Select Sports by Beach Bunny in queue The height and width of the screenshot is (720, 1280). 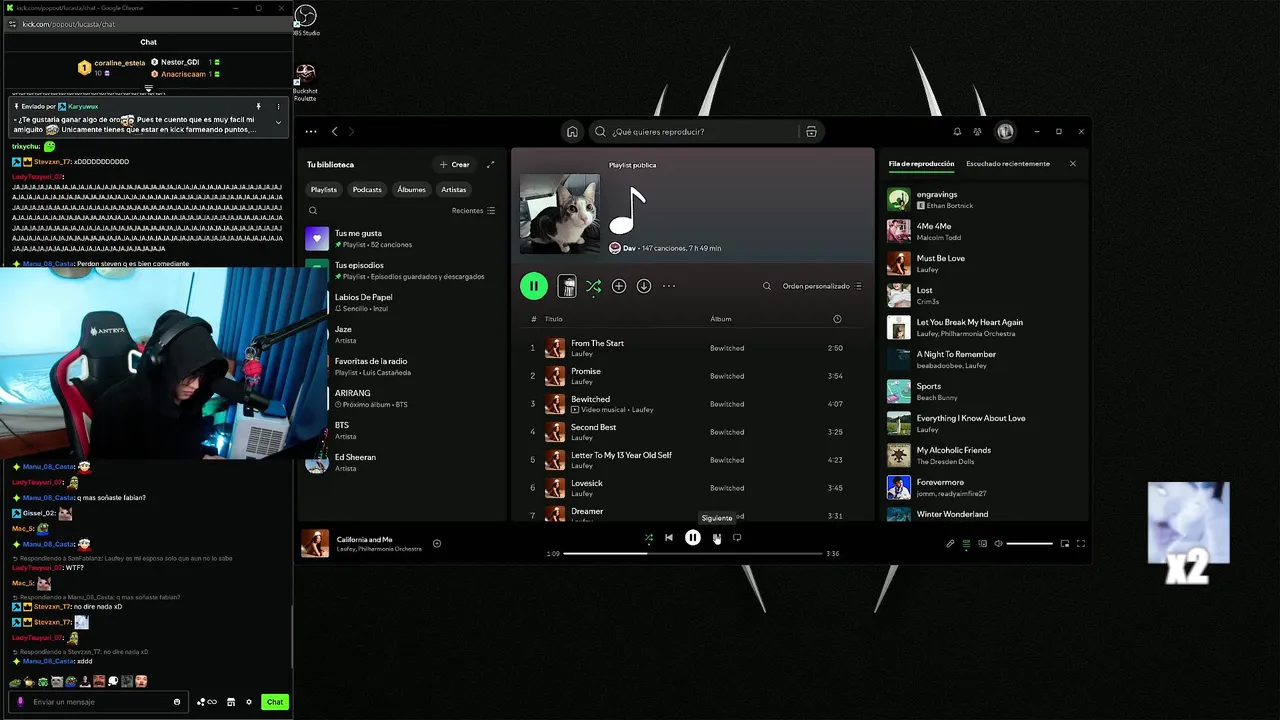[x=984, y=391]
